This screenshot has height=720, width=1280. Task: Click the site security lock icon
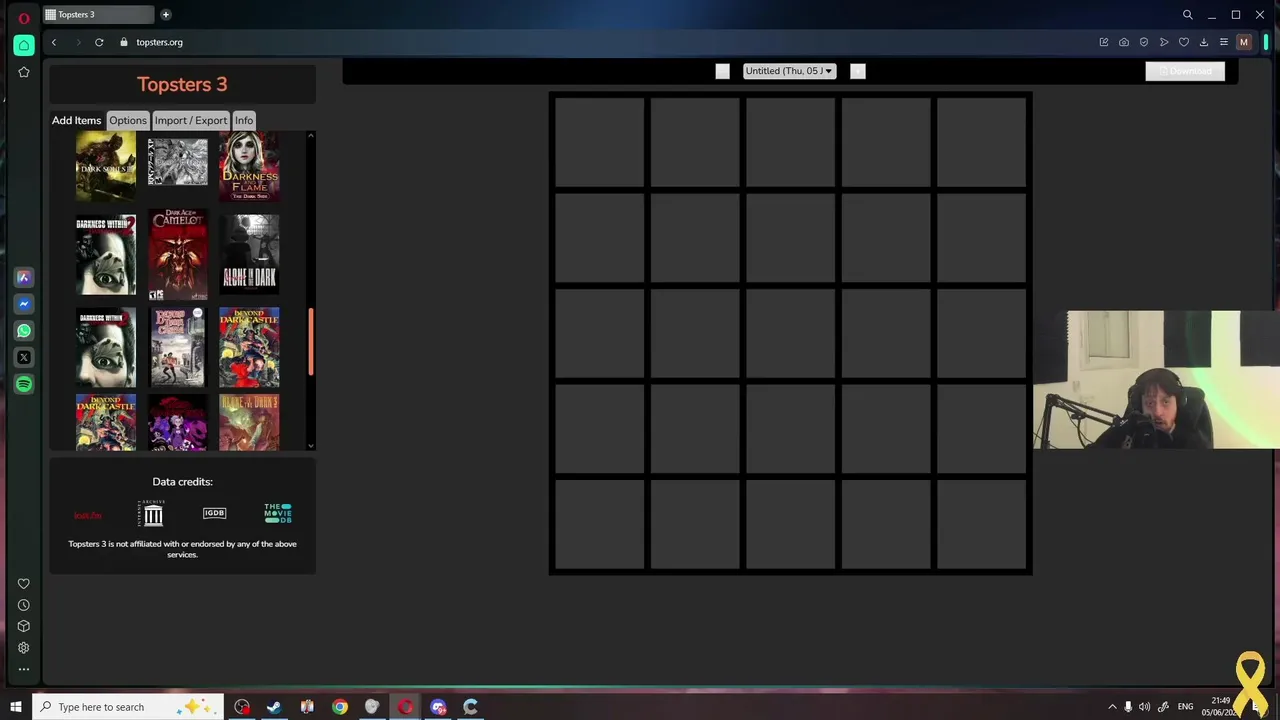(124, 42)
